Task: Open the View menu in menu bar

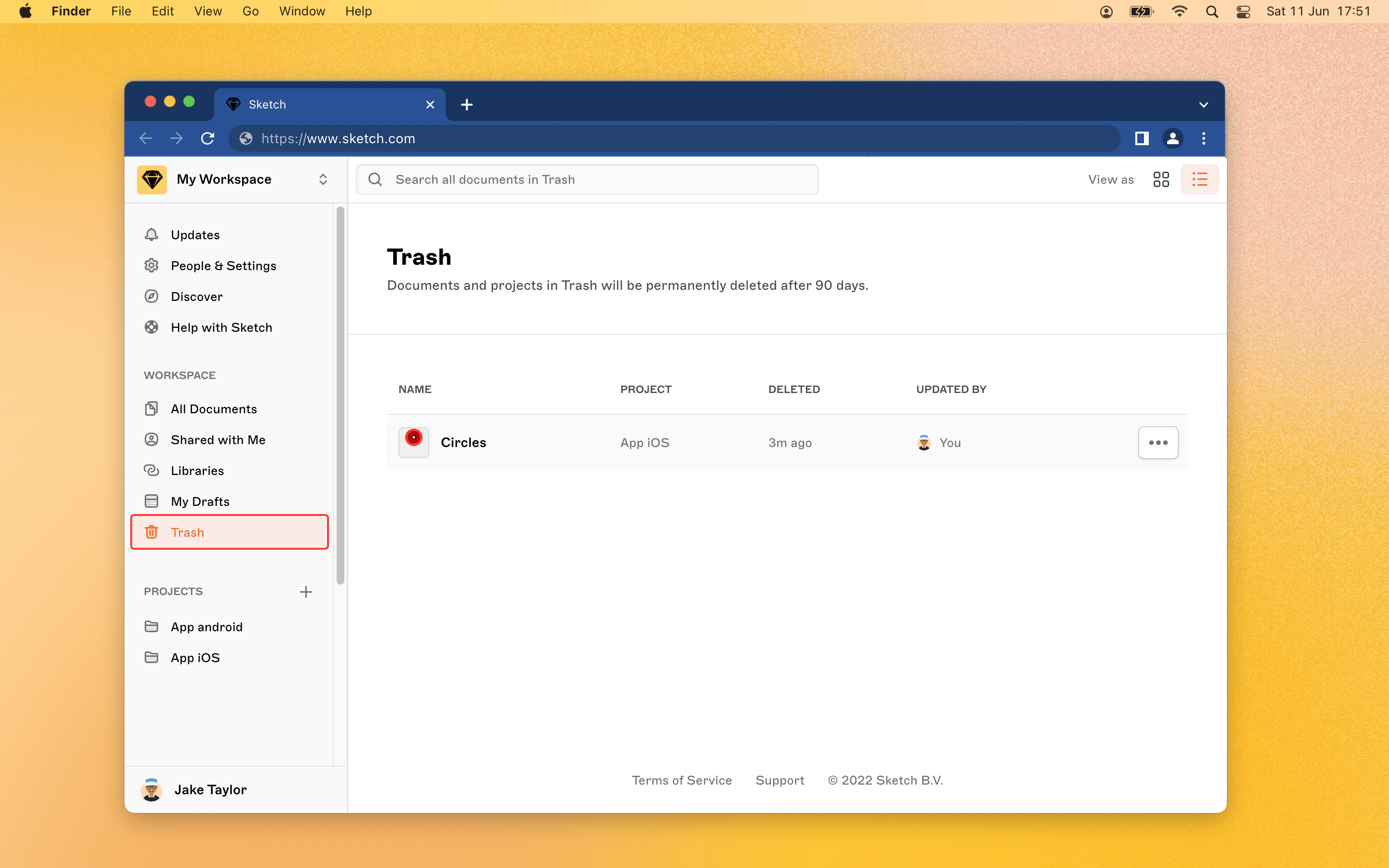Action: (208, 11)
